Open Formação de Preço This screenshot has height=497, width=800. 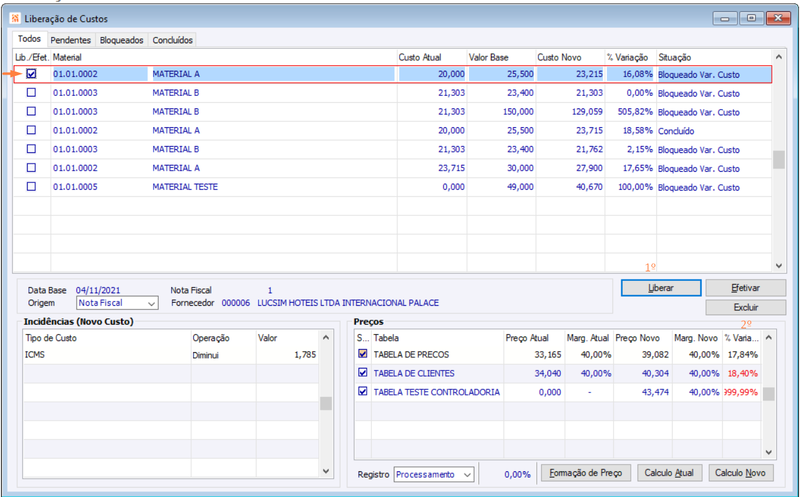pos(586,473)
